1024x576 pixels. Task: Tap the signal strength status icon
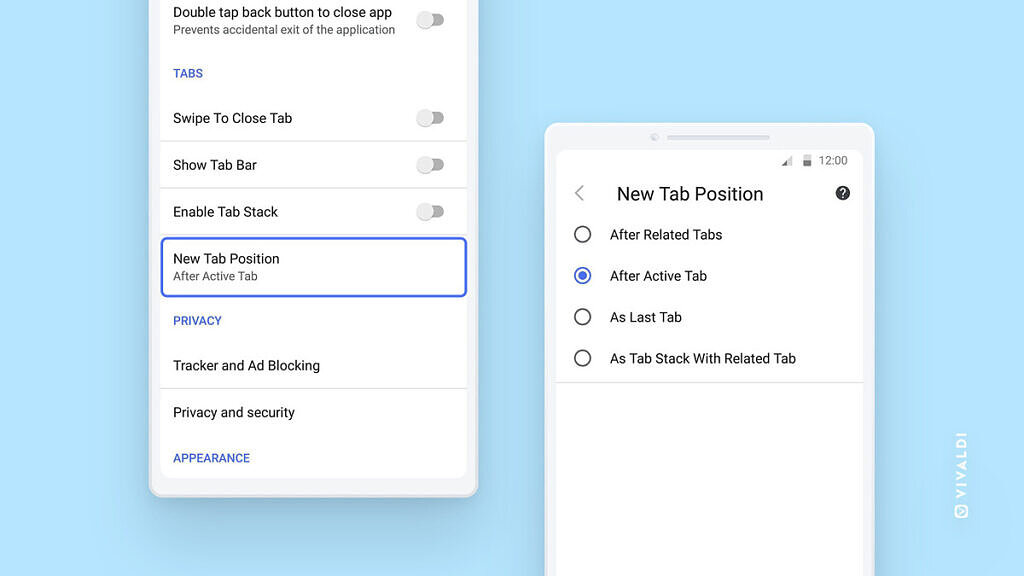(787, 161)
